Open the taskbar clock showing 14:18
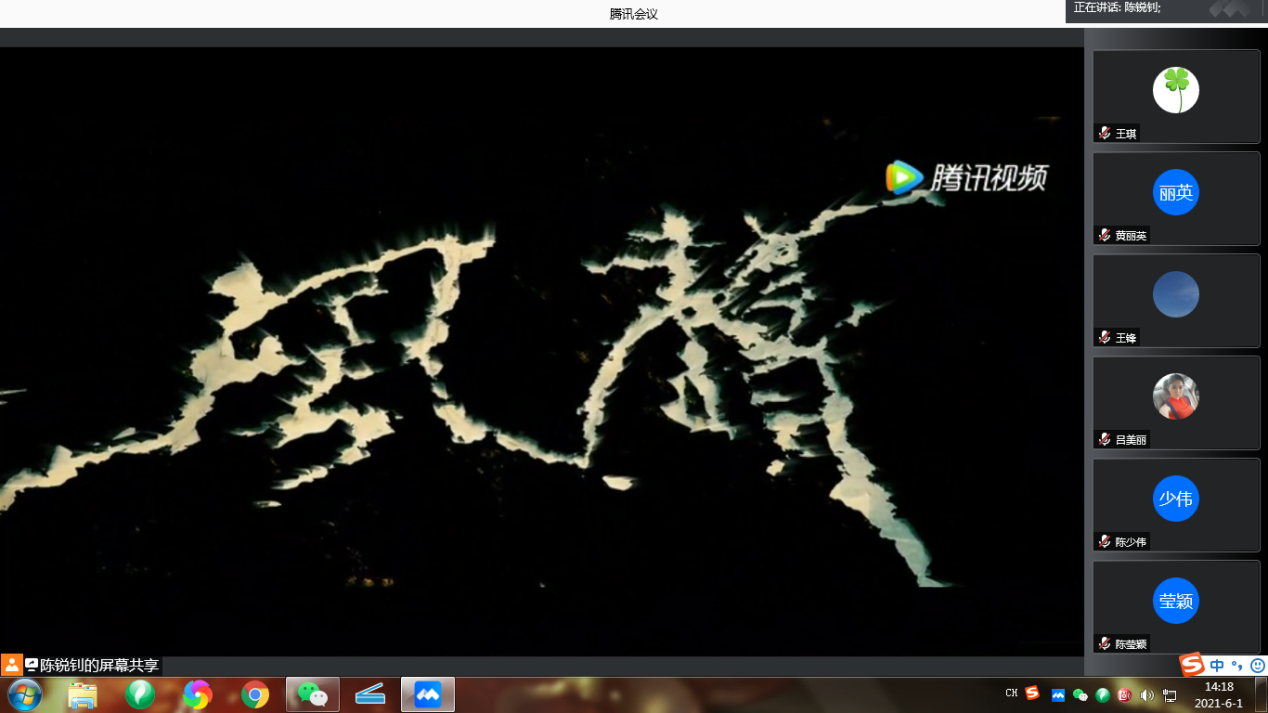Viewport: 1268px width, 713px height. click(1219, 695)
